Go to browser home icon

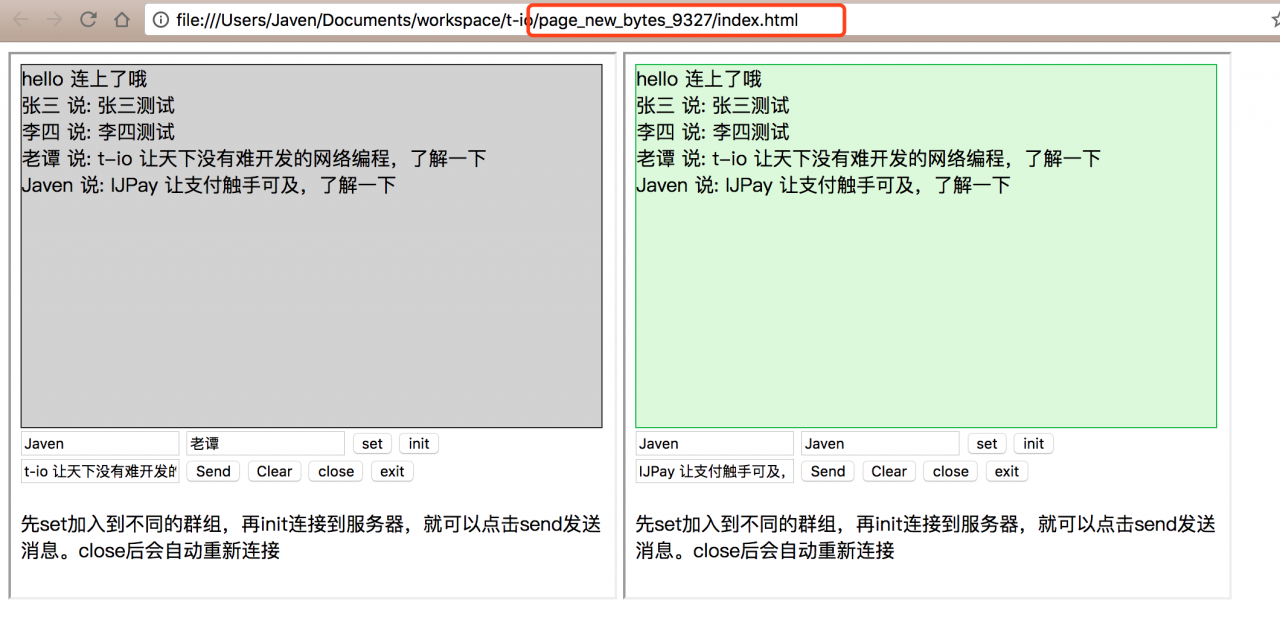[x=122, y=20]
